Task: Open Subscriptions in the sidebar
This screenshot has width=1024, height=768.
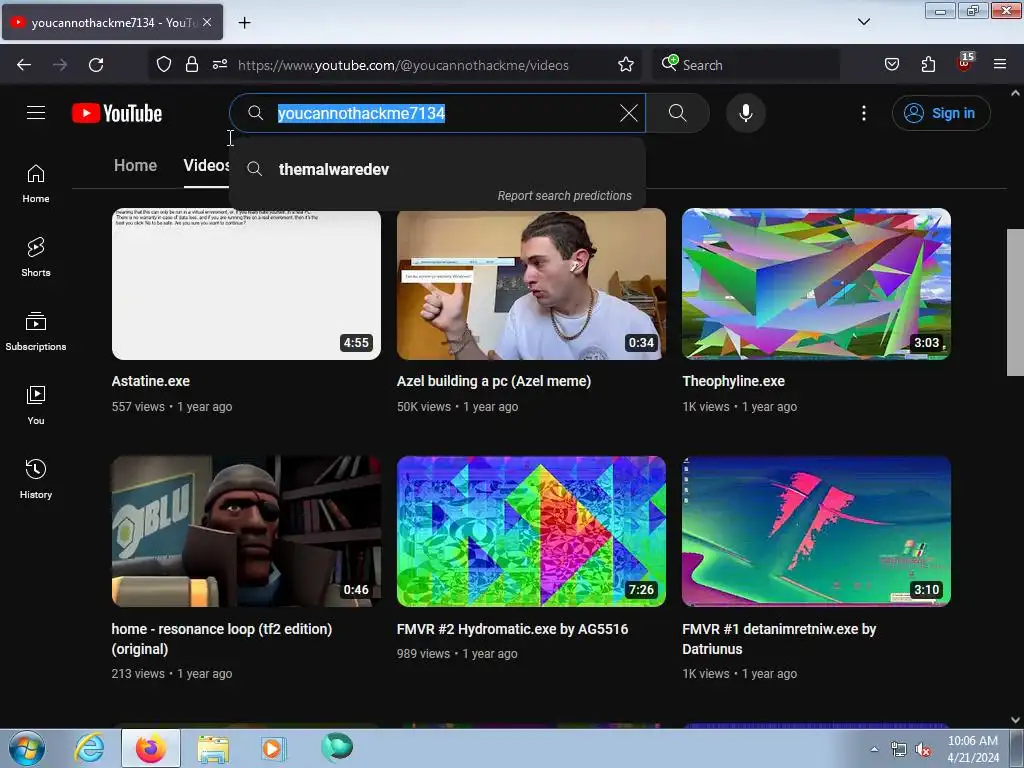Action: (x=36, y=332)
